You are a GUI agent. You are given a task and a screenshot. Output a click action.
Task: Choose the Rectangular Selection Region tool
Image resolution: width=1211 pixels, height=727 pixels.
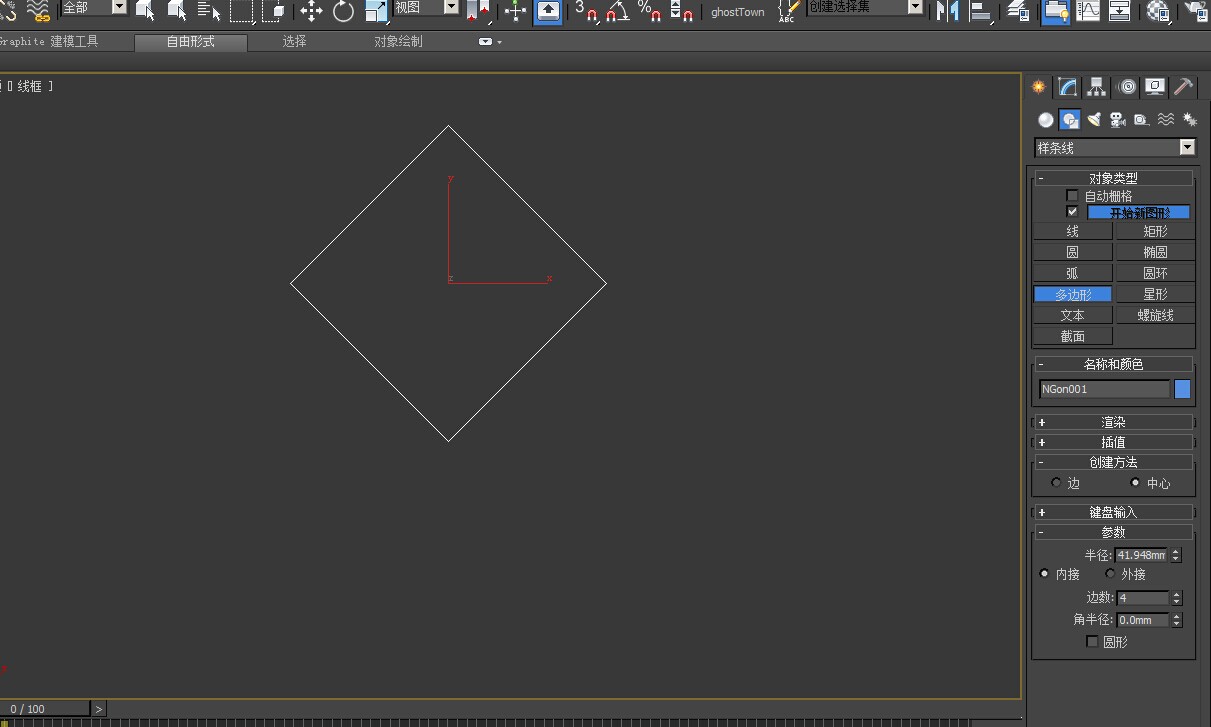click(241, 11)
